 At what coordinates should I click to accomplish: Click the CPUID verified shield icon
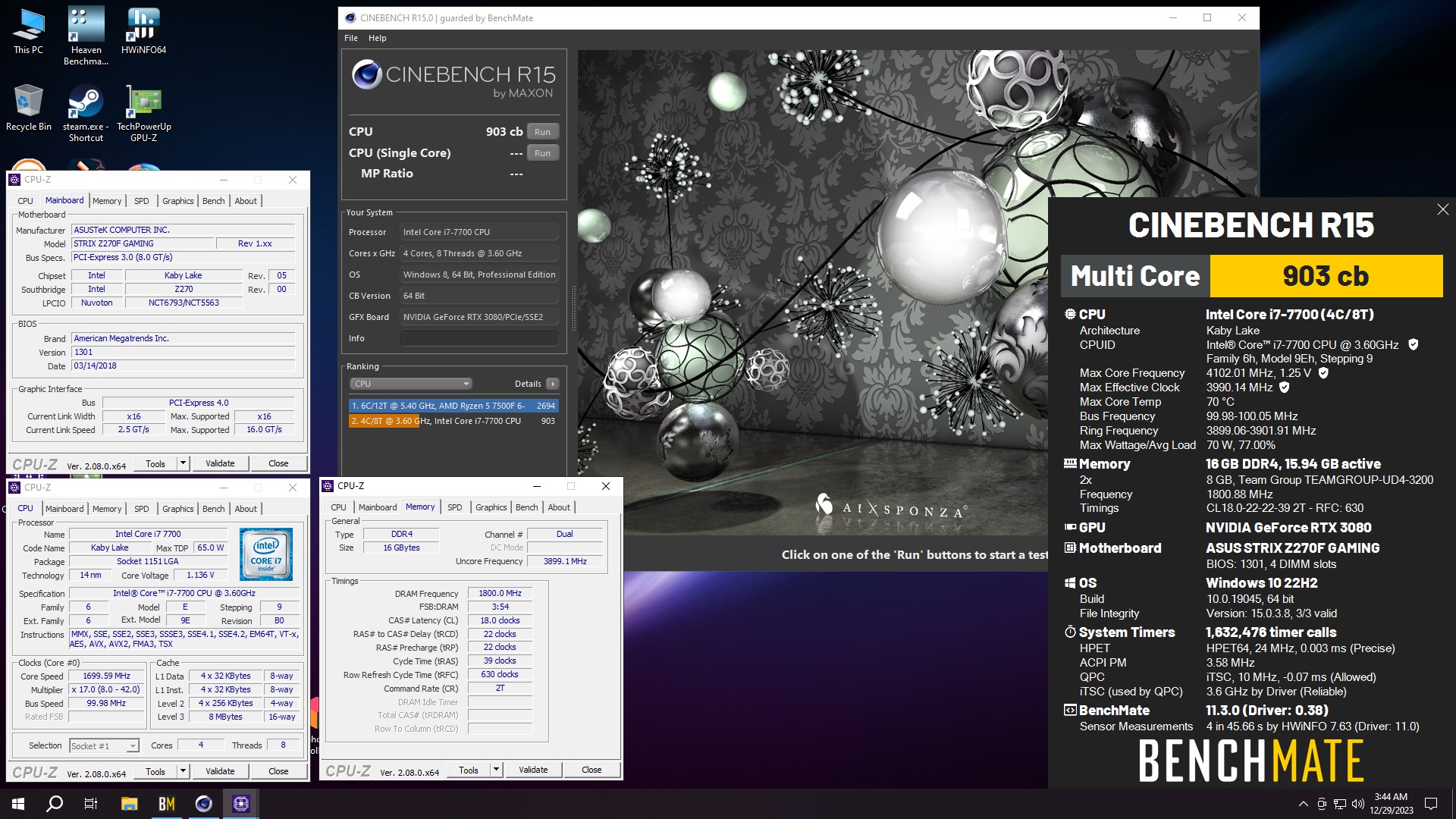[x=1413, y=344]
